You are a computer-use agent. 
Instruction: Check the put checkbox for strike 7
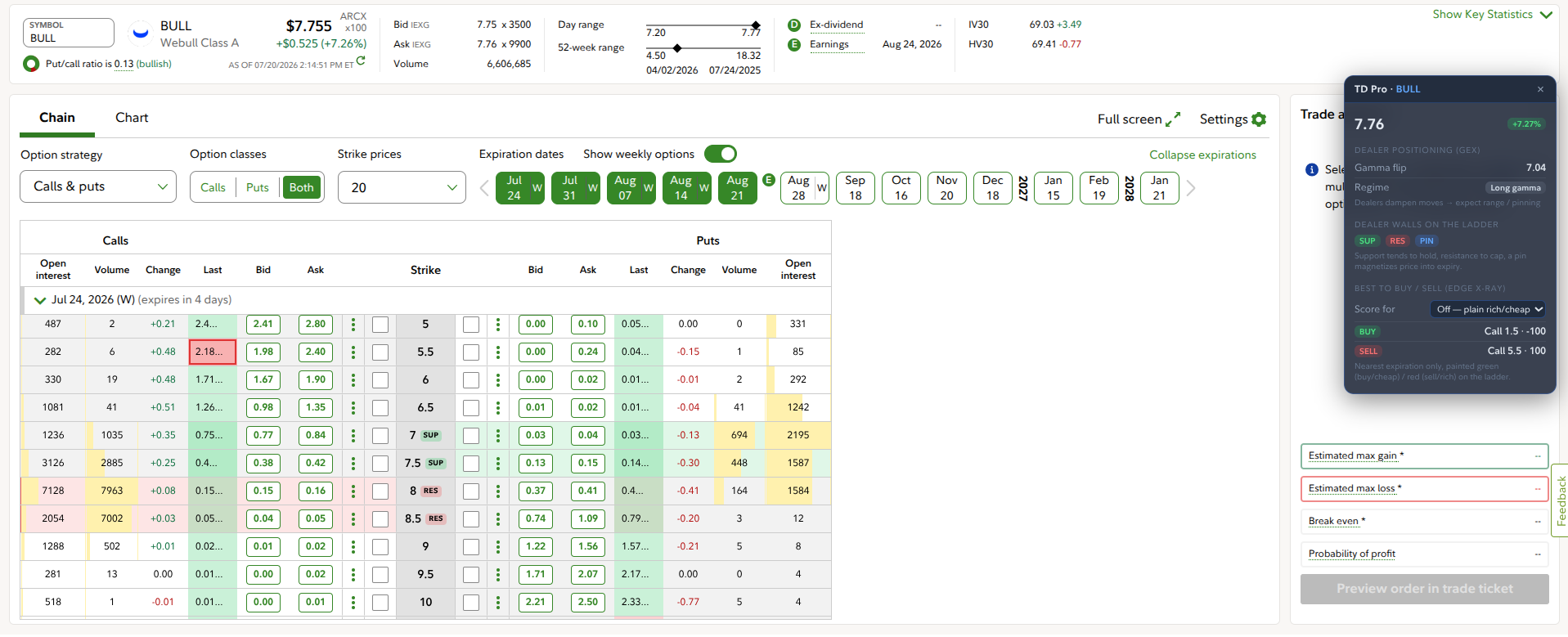pyautogui.click(x=471, y=436)
